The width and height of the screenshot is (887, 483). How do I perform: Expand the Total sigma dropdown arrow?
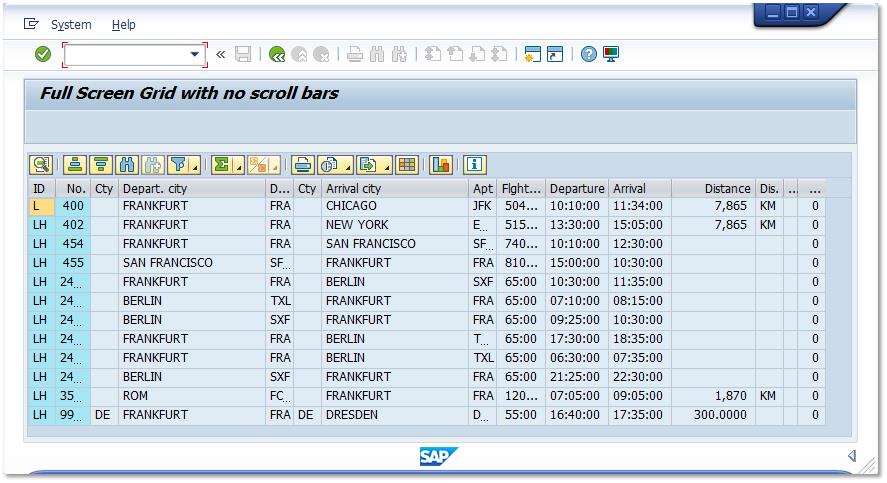(x=239, y=167)
